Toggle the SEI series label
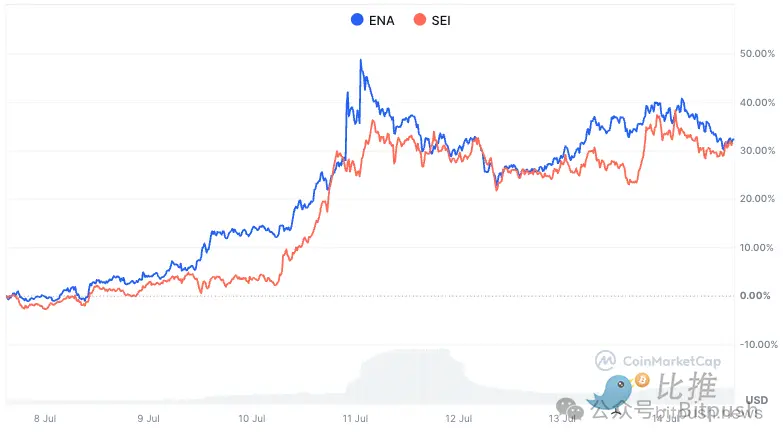 point(440,20)
